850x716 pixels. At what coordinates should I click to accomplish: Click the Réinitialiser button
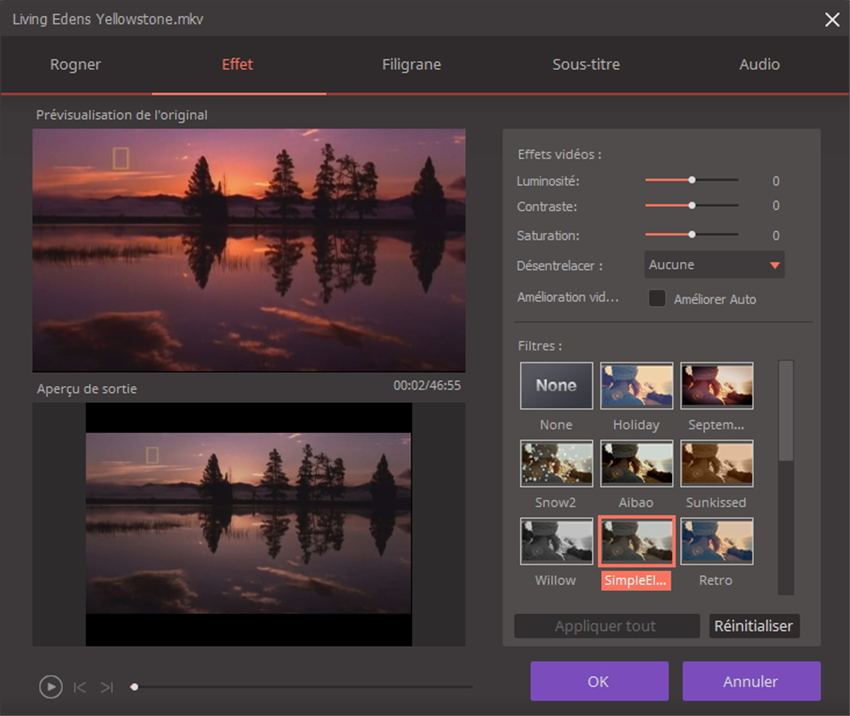tap(754, 626)
